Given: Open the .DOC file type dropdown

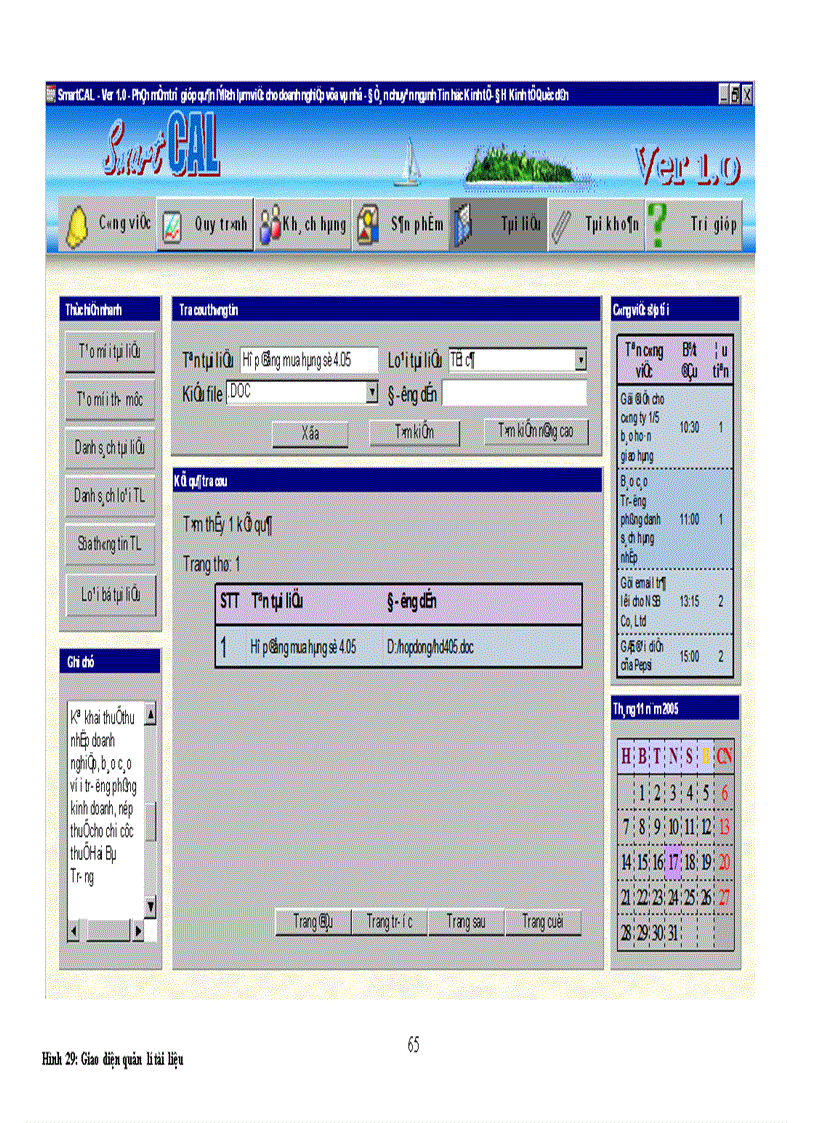Looking at the screenshot, I should tap(372, 393).
